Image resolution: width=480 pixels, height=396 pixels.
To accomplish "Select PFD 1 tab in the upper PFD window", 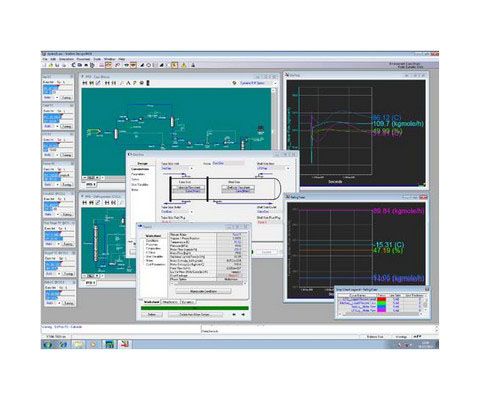I will point(90,184).
